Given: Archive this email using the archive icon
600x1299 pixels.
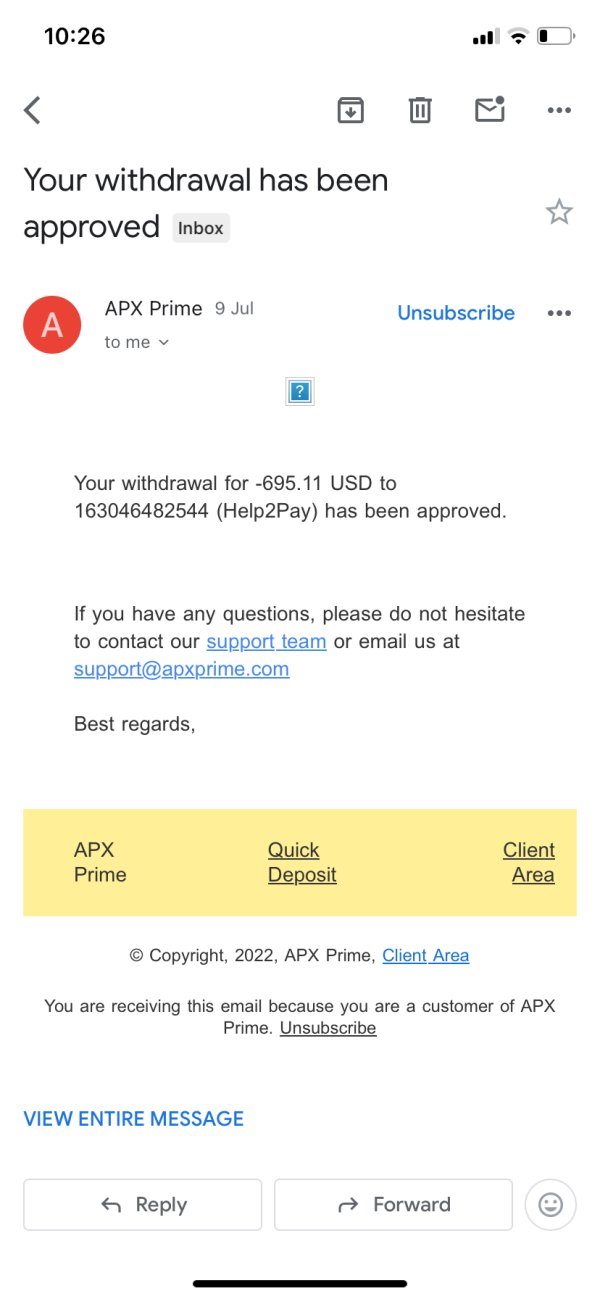Looking at the screenshot, I should [350, 110].
